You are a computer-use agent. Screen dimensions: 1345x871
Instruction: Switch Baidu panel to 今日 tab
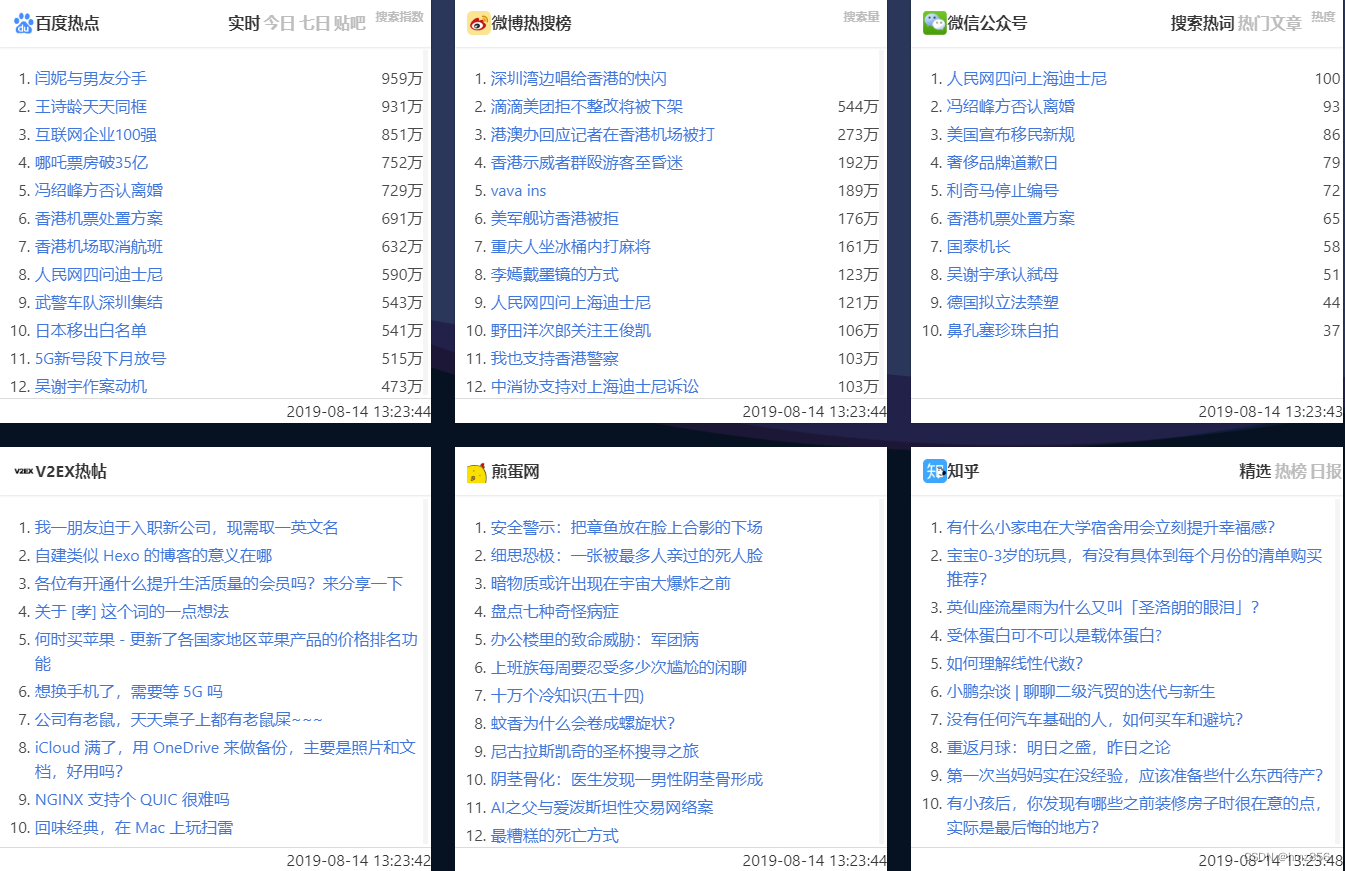[280, 23]
